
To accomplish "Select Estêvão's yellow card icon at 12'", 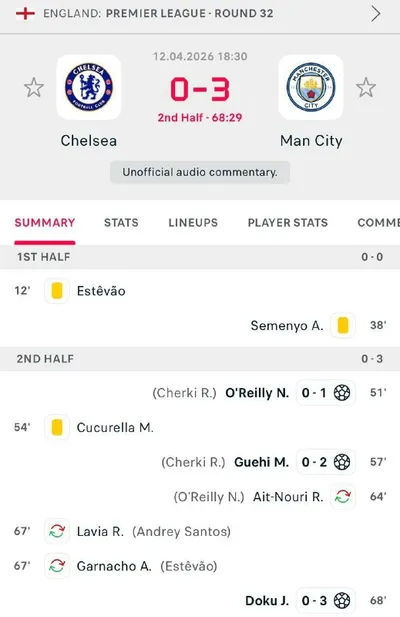I will coord(57,291).
